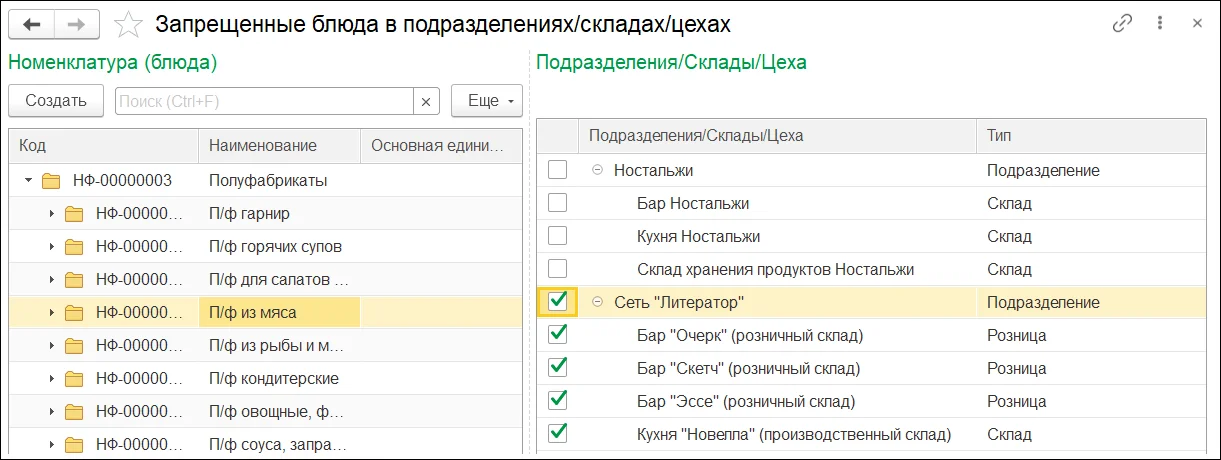Clear search with the X icon
1221x460 pixels.
[x=426, y=101]
